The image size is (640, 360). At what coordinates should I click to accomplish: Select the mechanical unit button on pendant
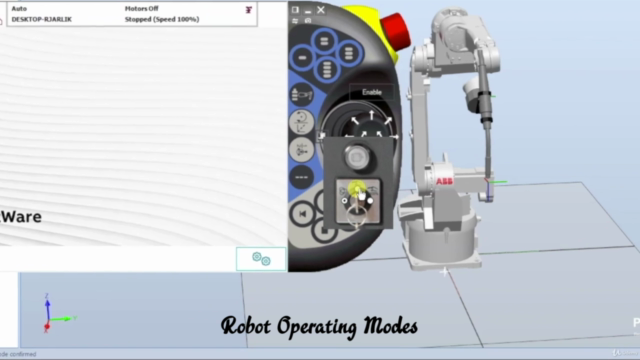pos(302,94)
